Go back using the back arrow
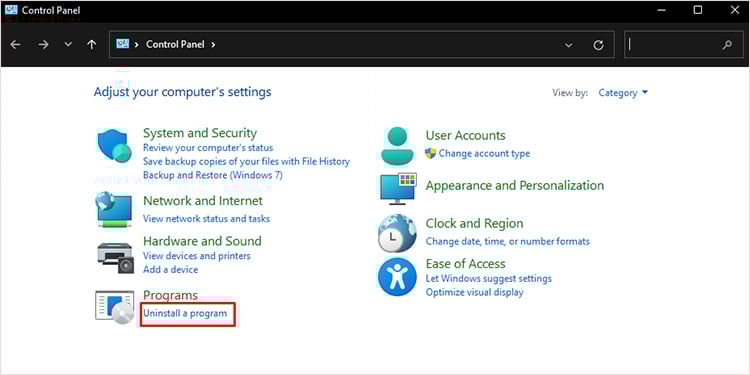The width and height of the screenshot is (750, 375). (15, 44)
